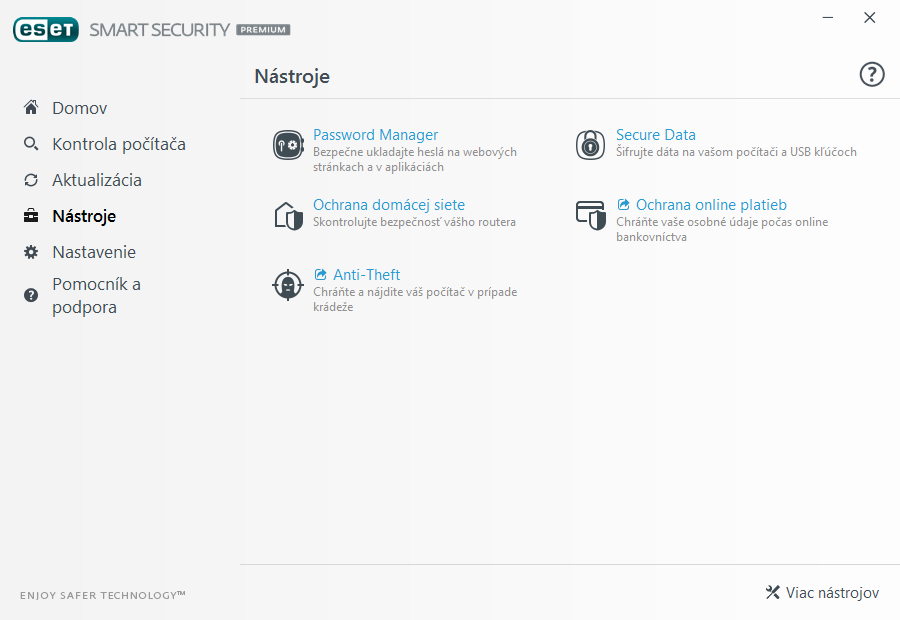
Task: Click the Nastavenie gear icon
Action: [31, 252]
